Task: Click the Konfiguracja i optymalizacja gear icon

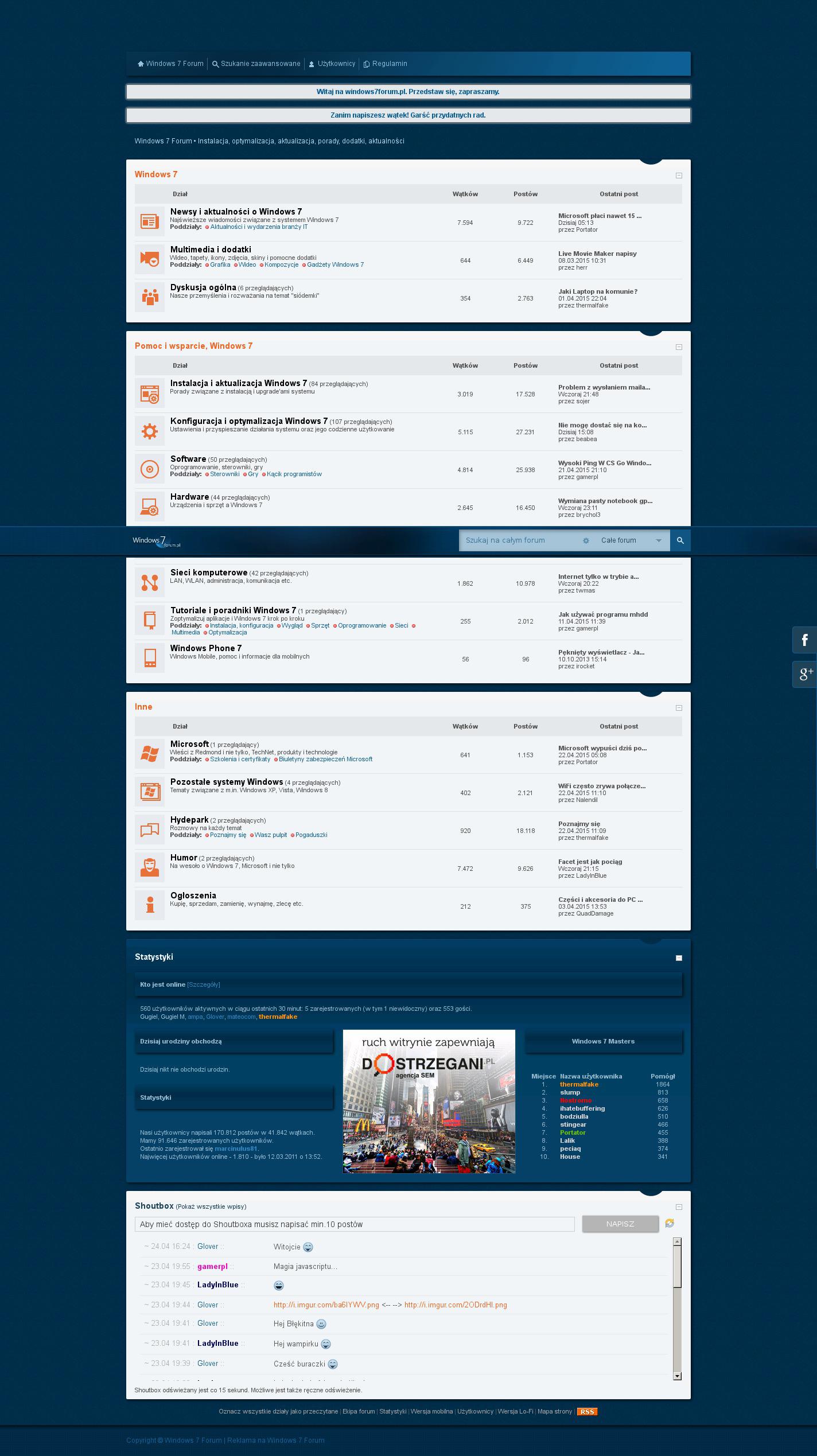Action: [150, 431]
